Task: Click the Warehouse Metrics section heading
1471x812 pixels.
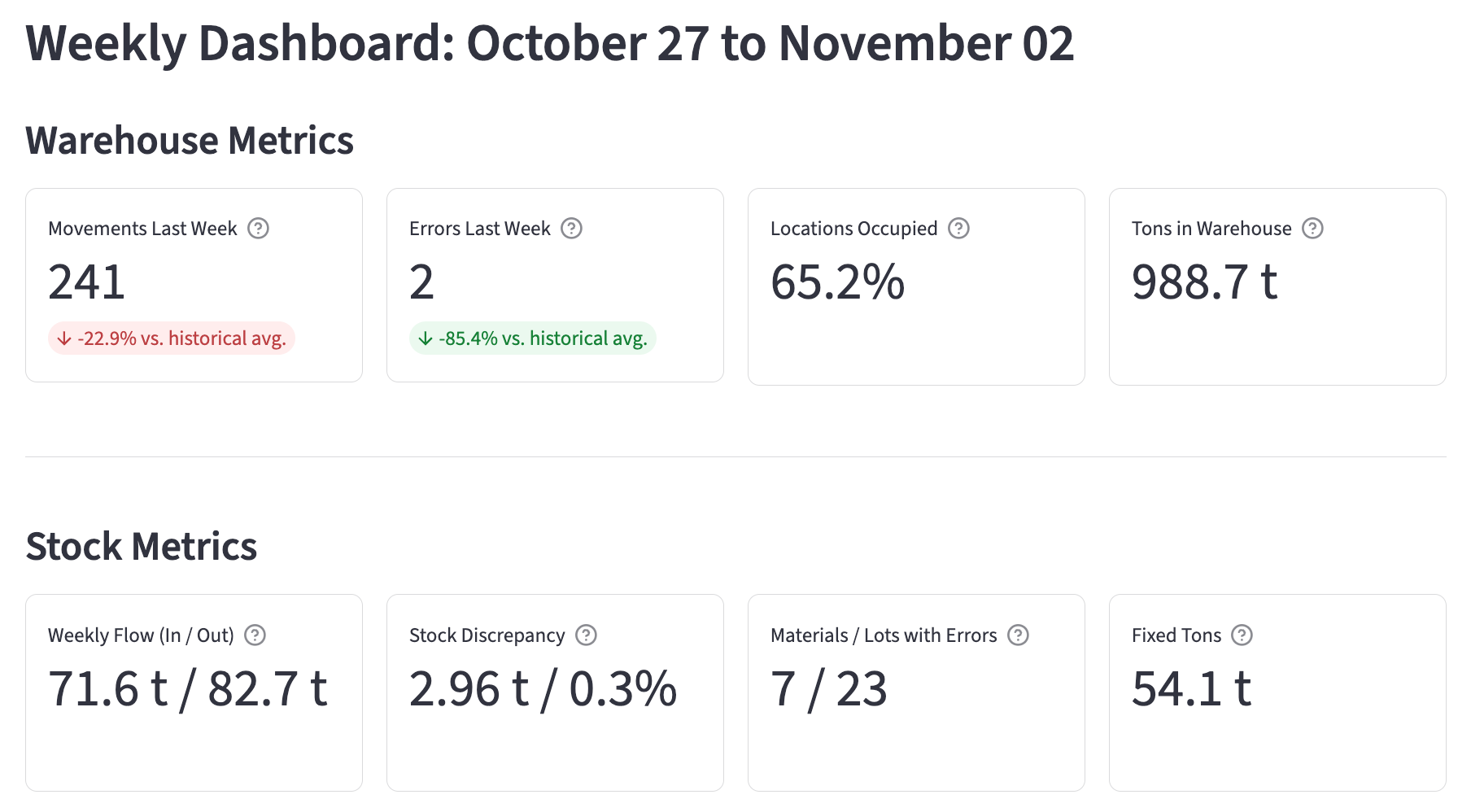Action: click(x=190, y=141)
